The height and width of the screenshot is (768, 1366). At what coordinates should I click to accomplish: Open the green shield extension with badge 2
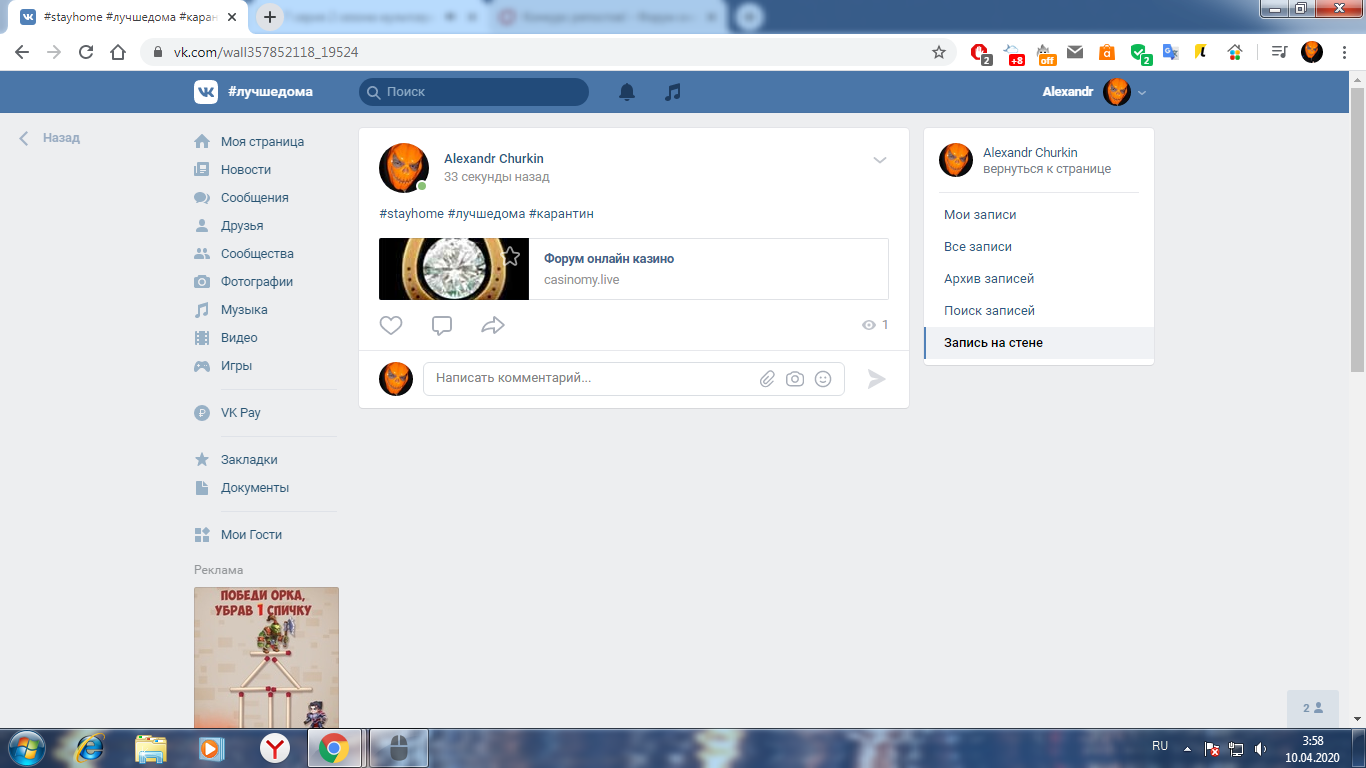point(1140,53)
